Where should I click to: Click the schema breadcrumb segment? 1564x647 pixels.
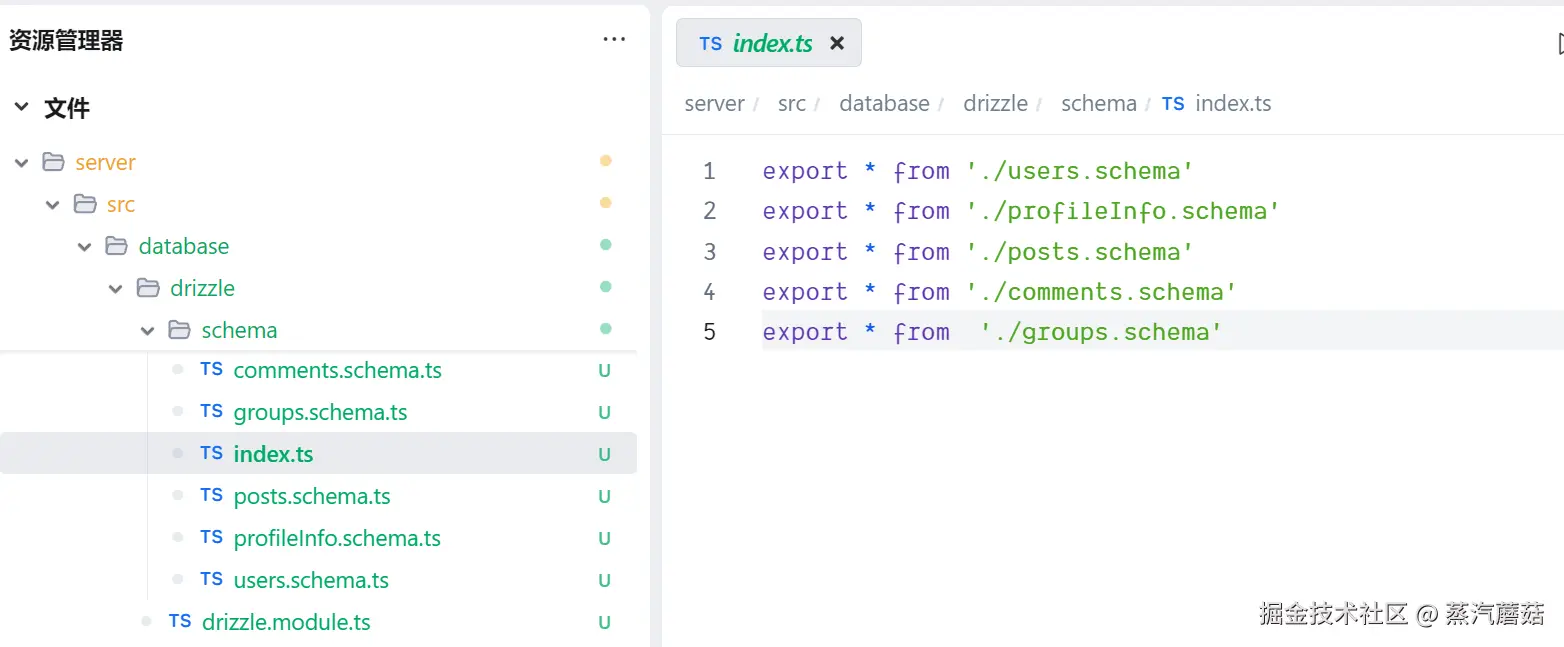(x=1098, y=104)
